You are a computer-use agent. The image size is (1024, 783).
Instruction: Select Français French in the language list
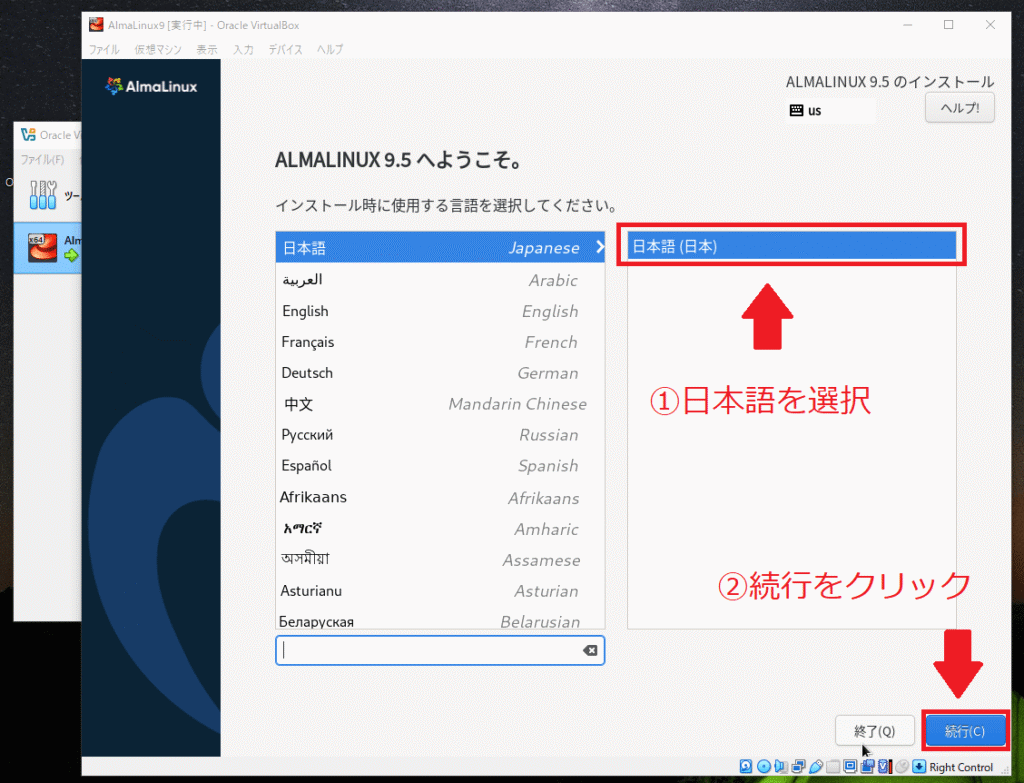click(440, 342)
